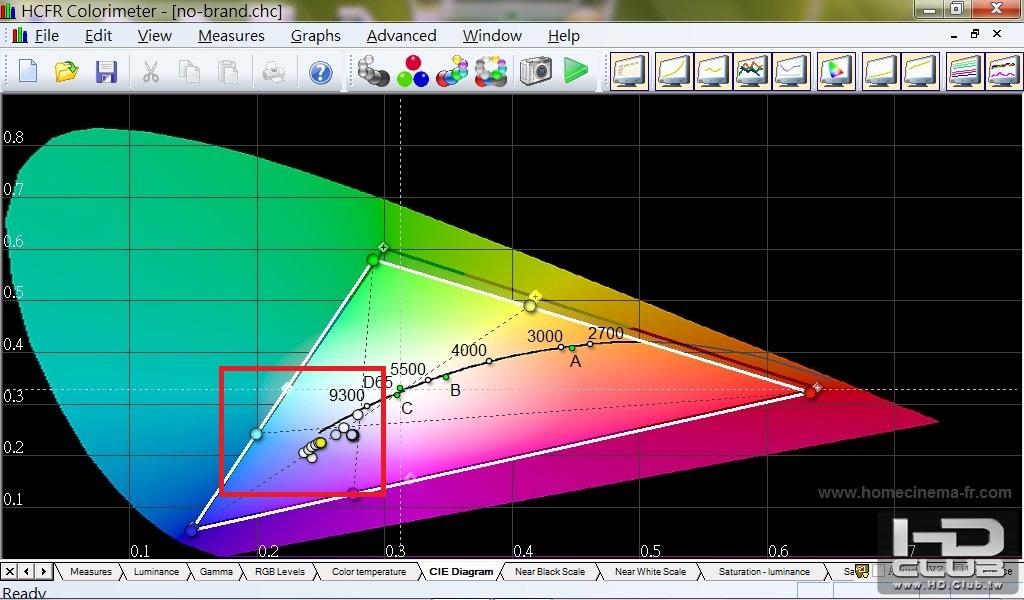Measure gray scale with gray spheres icon

pyautogui.click(x=373, y=71)
